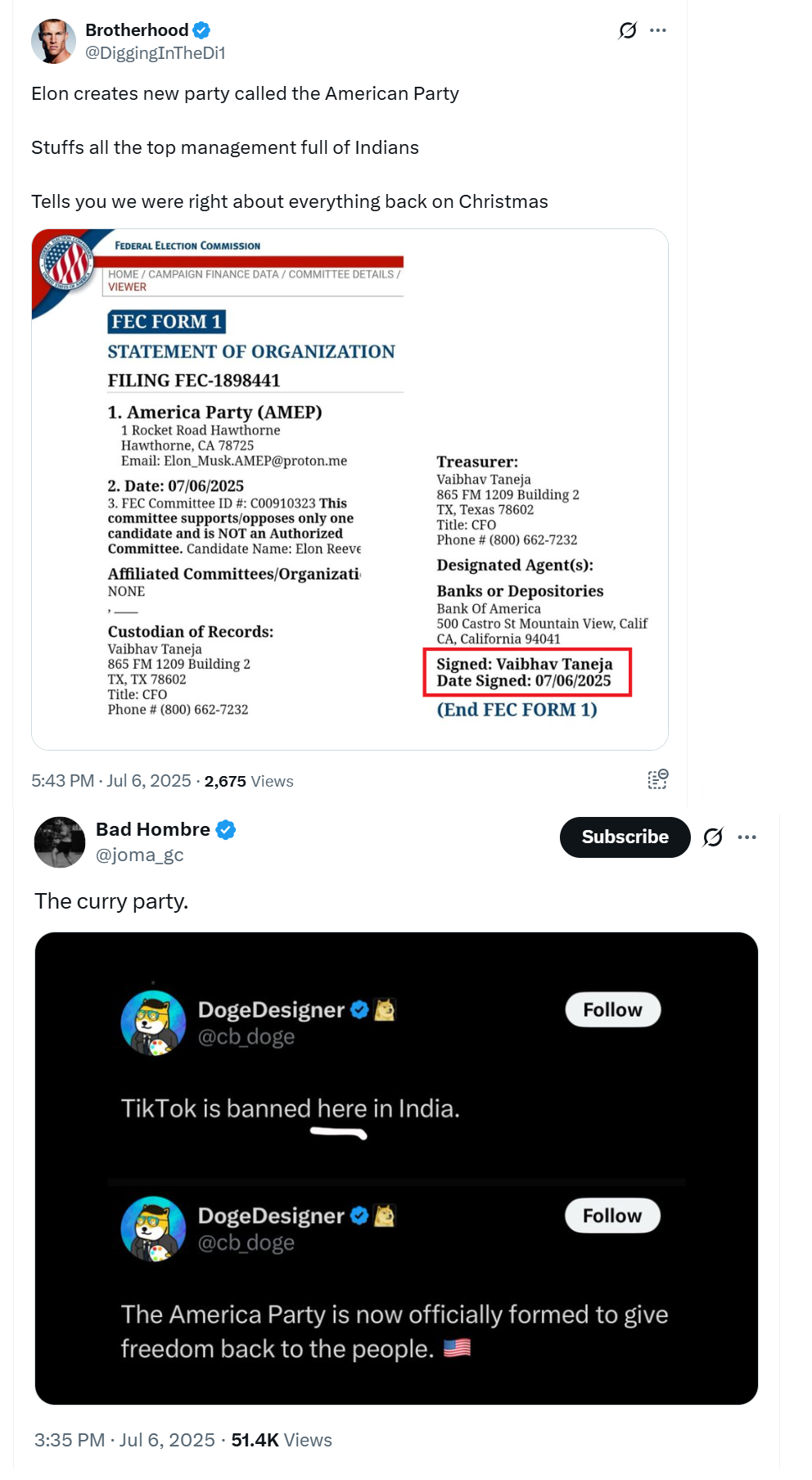Open the @joma_gc handle link
This screenshot has width=812, height=1480.
[140, 855]
